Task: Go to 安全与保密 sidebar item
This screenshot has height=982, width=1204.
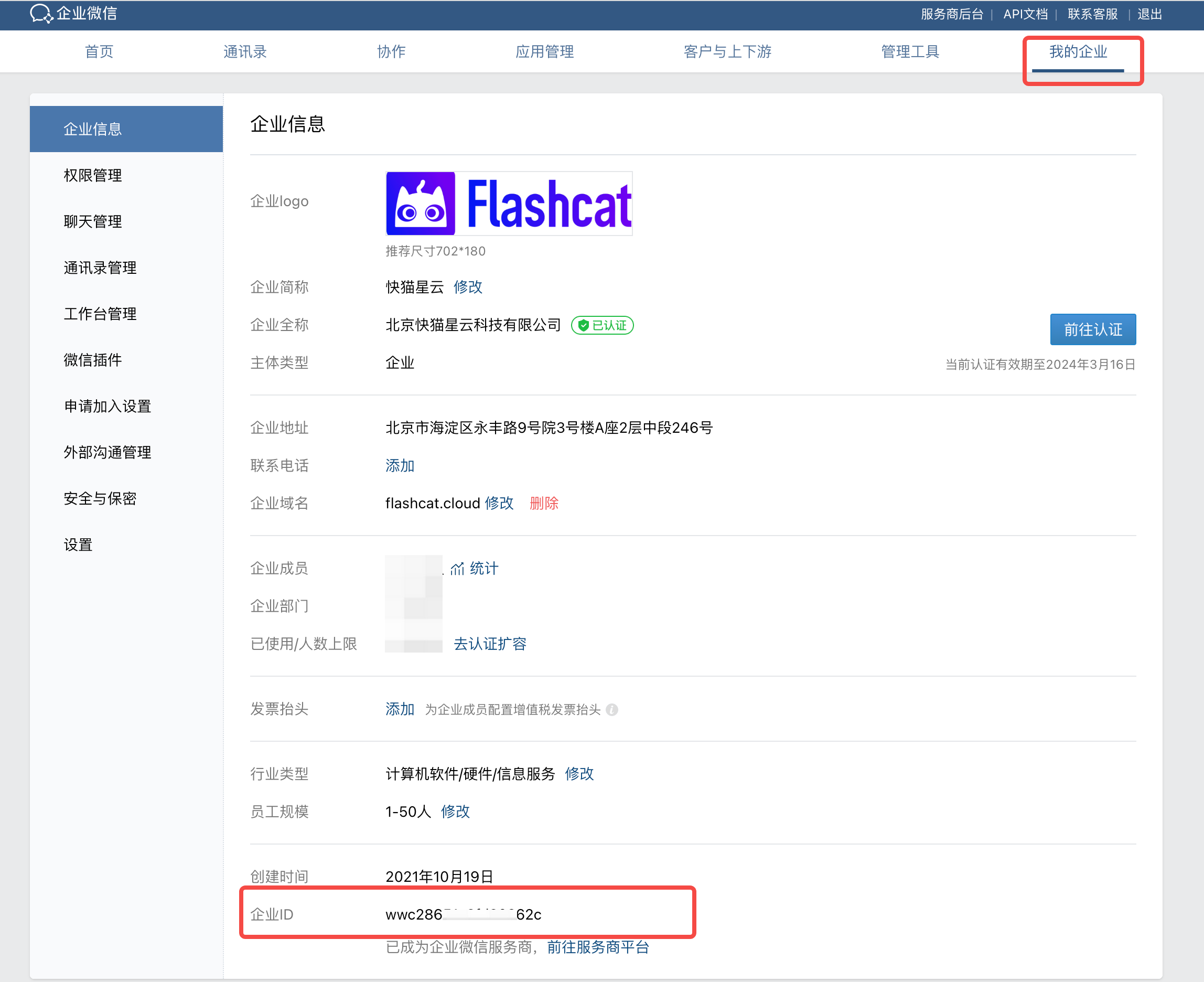Action: 100,498
